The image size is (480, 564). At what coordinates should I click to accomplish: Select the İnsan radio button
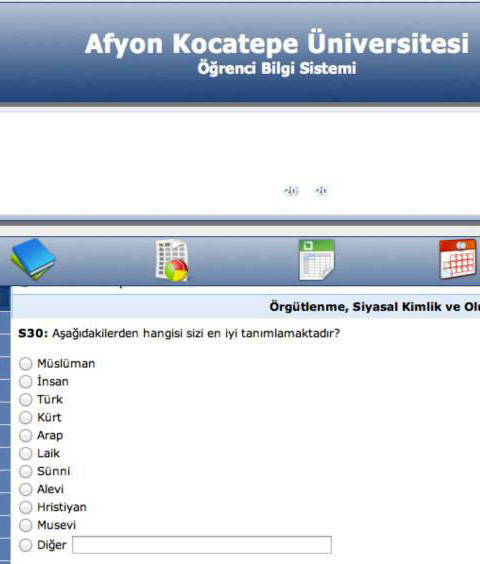click(x=26, y=382)
